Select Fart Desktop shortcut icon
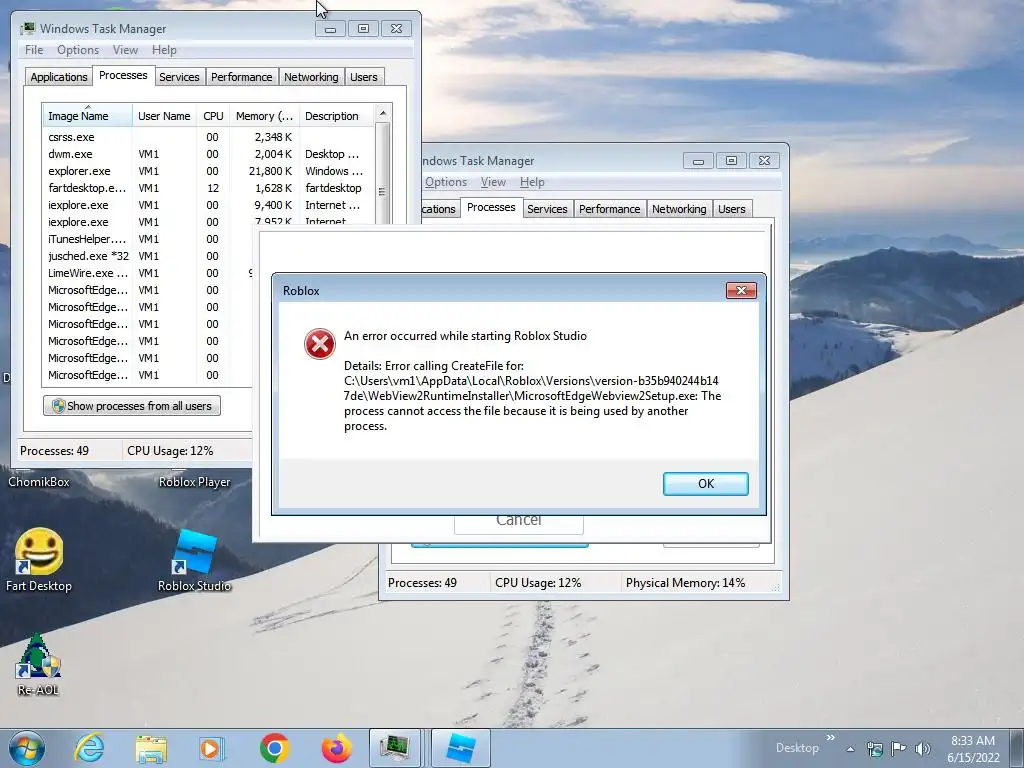 click(39, 560)
